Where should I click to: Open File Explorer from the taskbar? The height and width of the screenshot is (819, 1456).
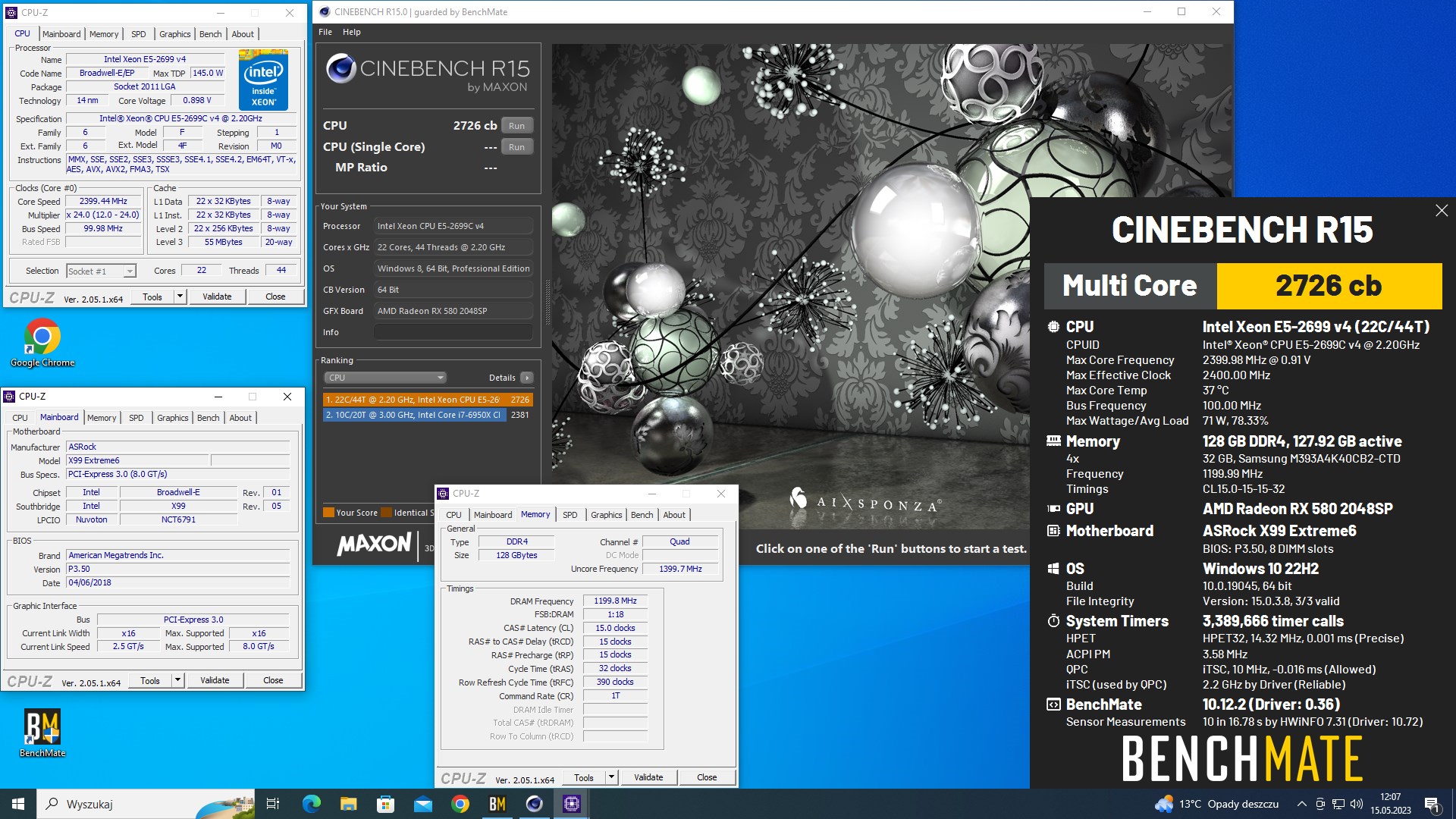(348, 804)
